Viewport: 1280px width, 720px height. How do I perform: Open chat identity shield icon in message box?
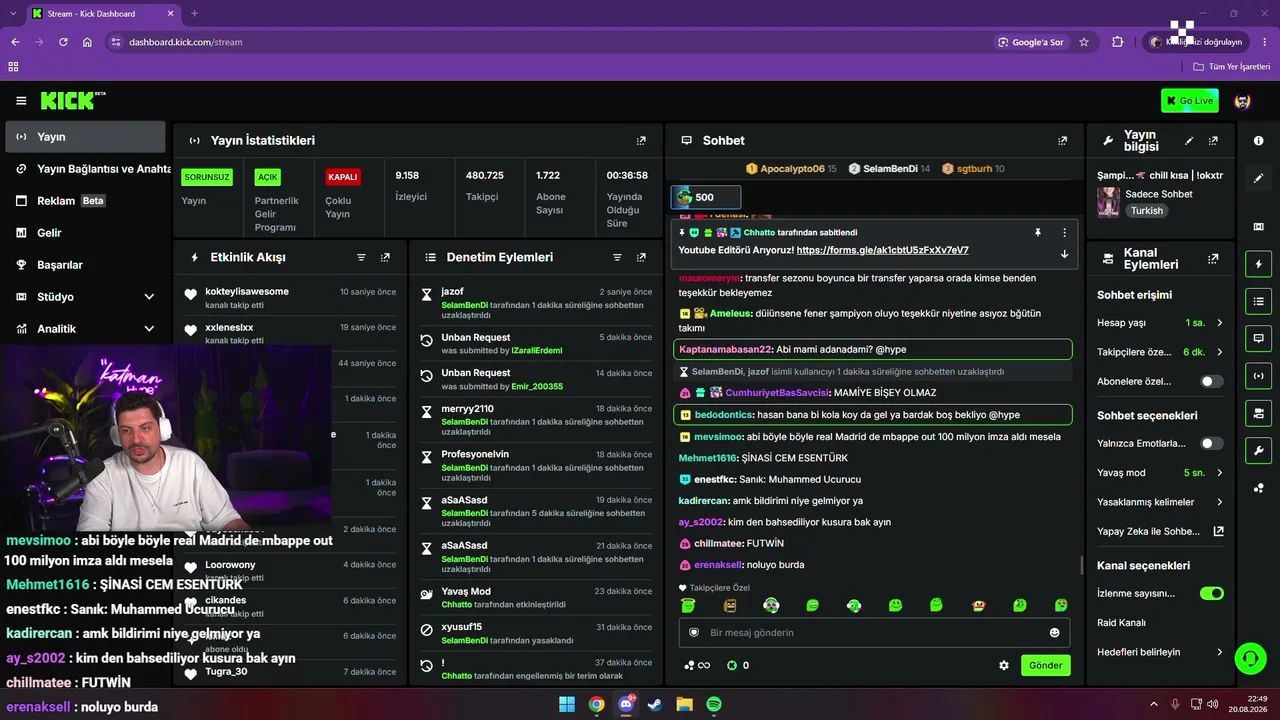click(x=694, y=632)
